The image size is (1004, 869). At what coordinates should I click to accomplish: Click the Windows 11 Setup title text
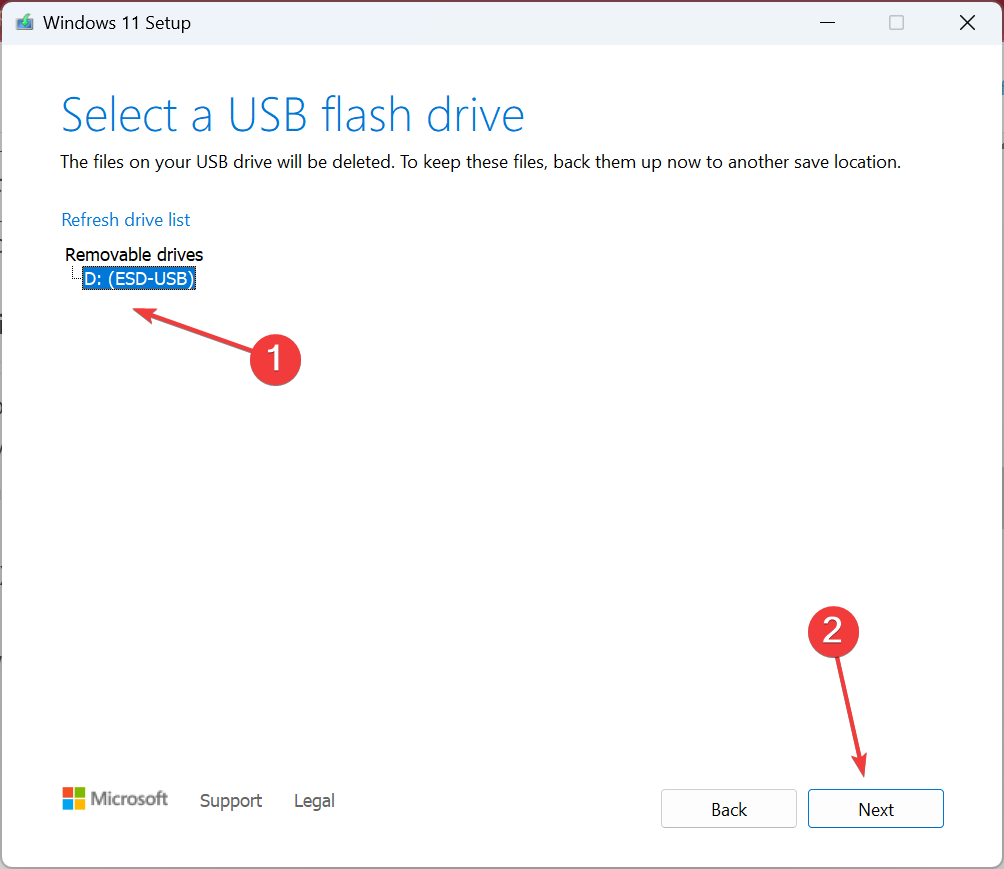pyautogui.click(x=116, y=22)
